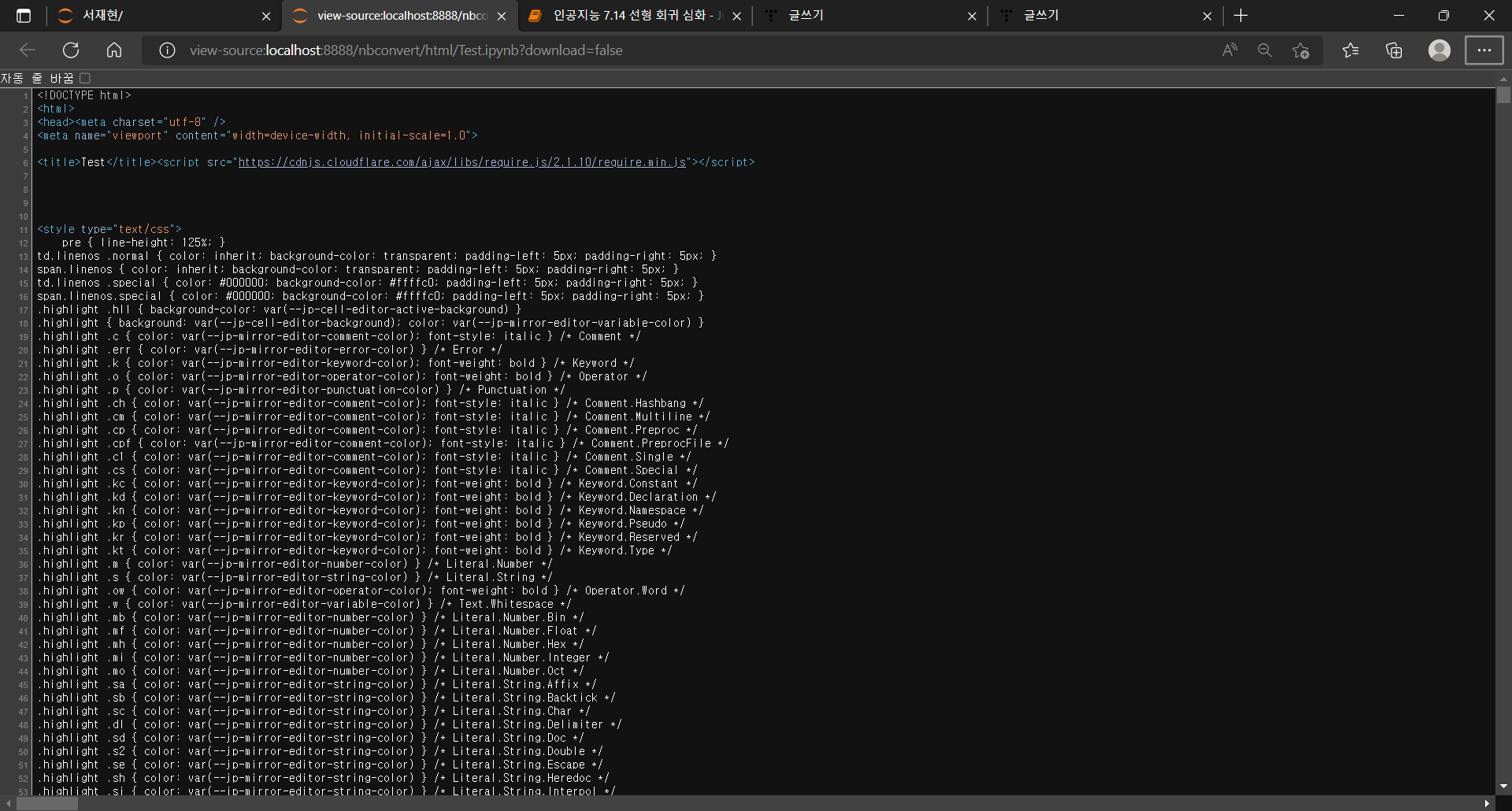Open the user profile menu
This screenshot has width=1512, height=811.
click(1440, 50)
